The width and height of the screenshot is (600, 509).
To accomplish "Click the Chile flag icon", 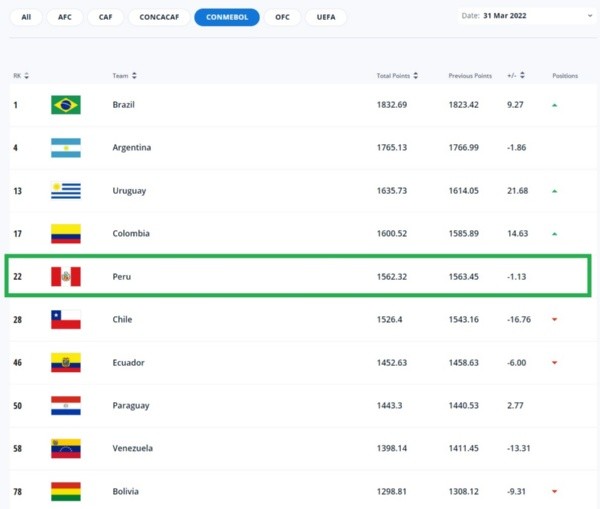I will point(66,320).
